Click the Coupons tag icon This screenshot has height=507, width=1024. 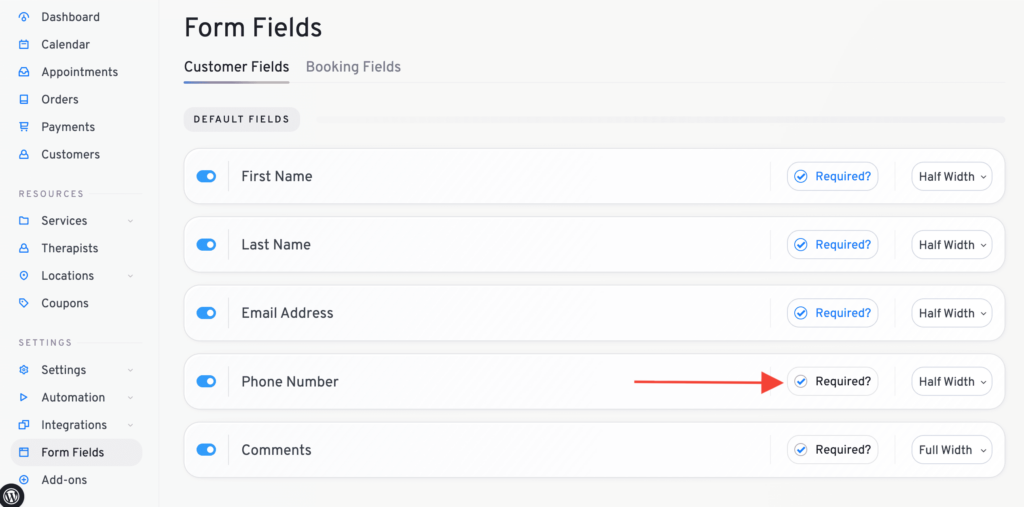click(x=24, y=303)
